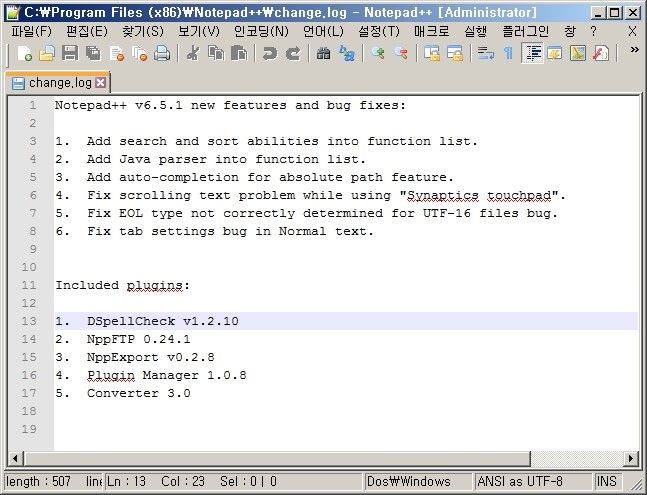Click the line 'Converter 3.0'
This screenshot has height=495, width=647.
(139, 393)
